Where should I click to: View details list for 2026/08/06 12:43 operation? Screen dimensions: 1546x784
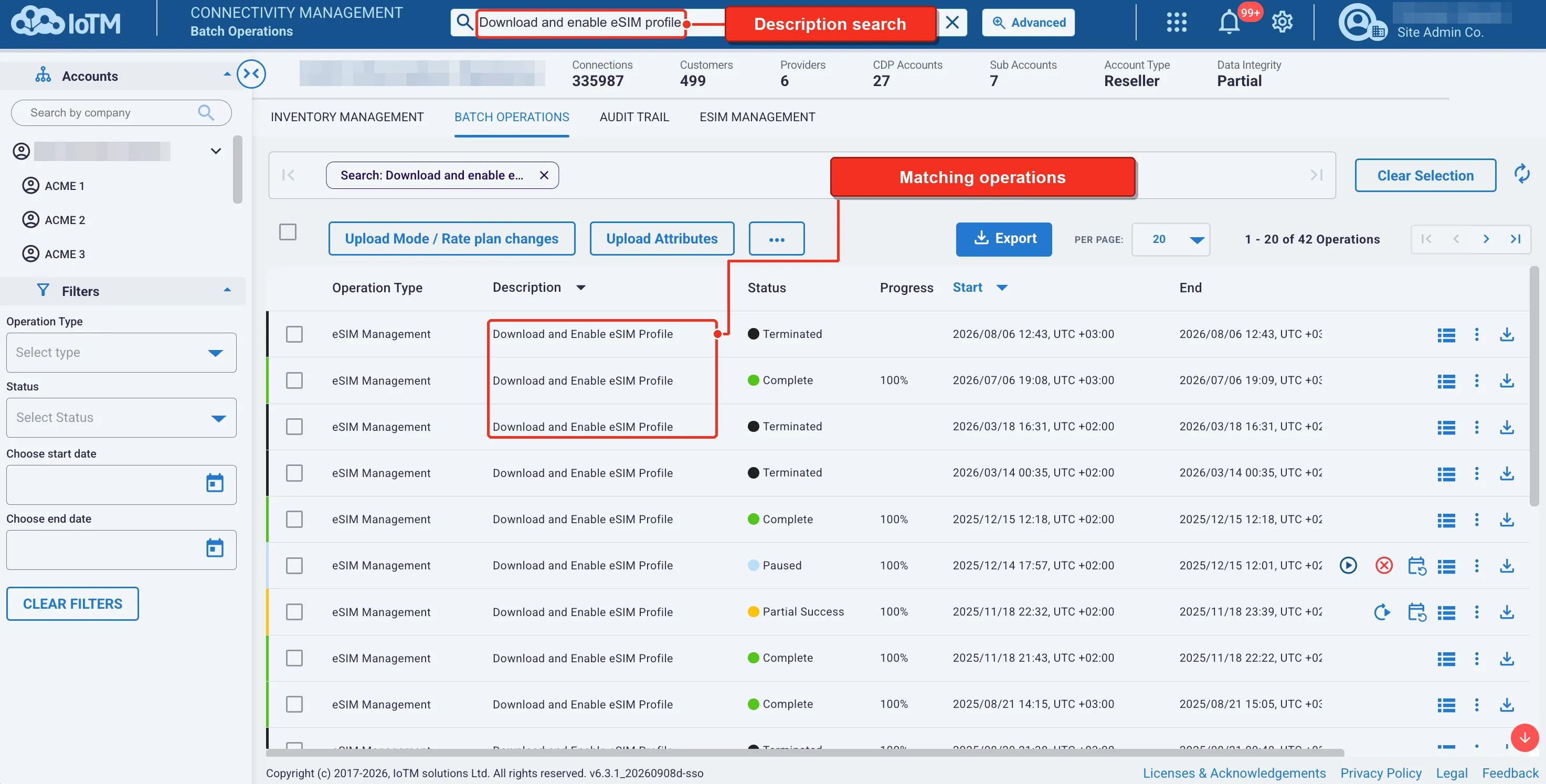[x=1446, y=334]
